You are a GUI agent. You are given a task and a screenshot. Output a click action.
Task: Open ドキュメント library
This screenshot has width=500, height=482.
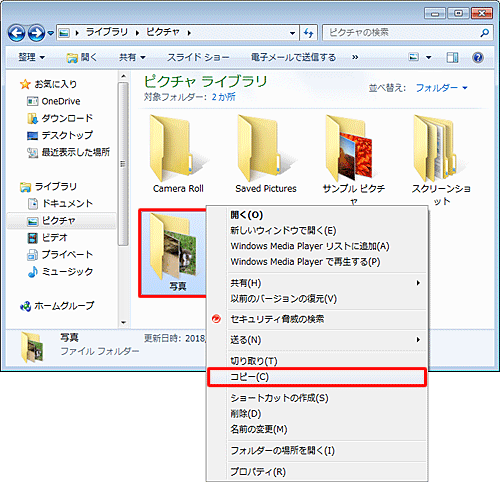(x=60, y=203)
